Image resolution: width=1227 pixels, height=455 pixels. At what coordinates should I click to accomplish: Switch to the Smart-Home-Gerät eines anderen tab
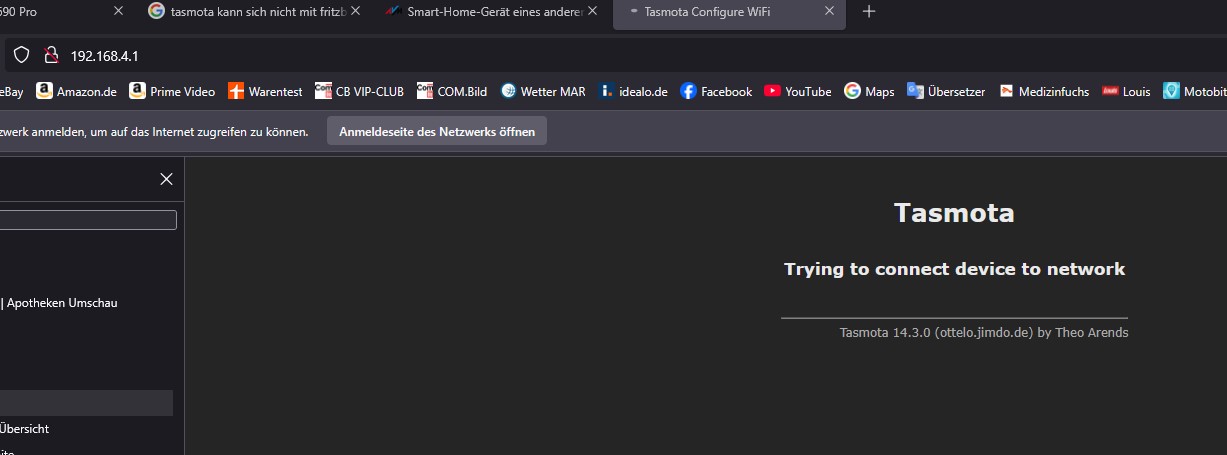click(489, 11)
